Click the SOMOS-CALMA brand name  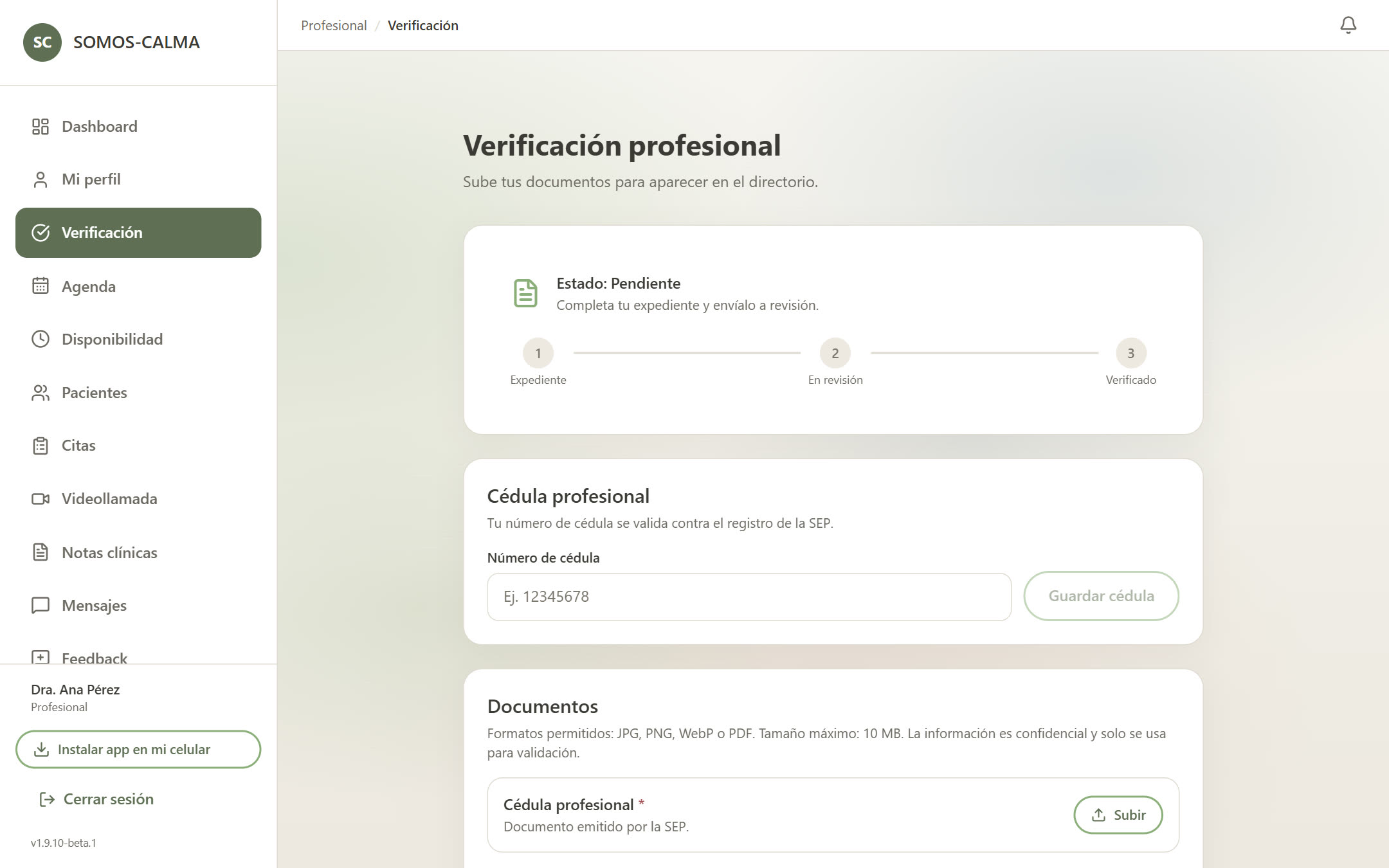click(136, 42)
